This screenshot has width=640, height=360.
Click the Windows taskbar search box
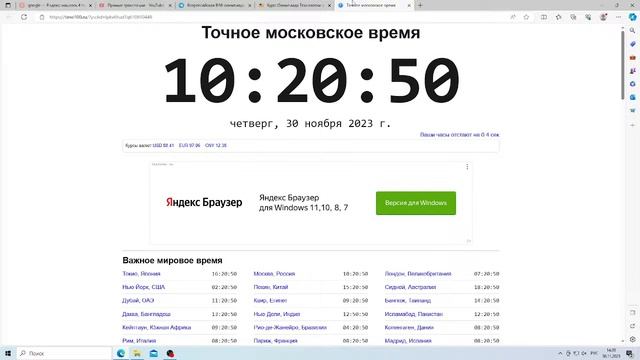64,353
